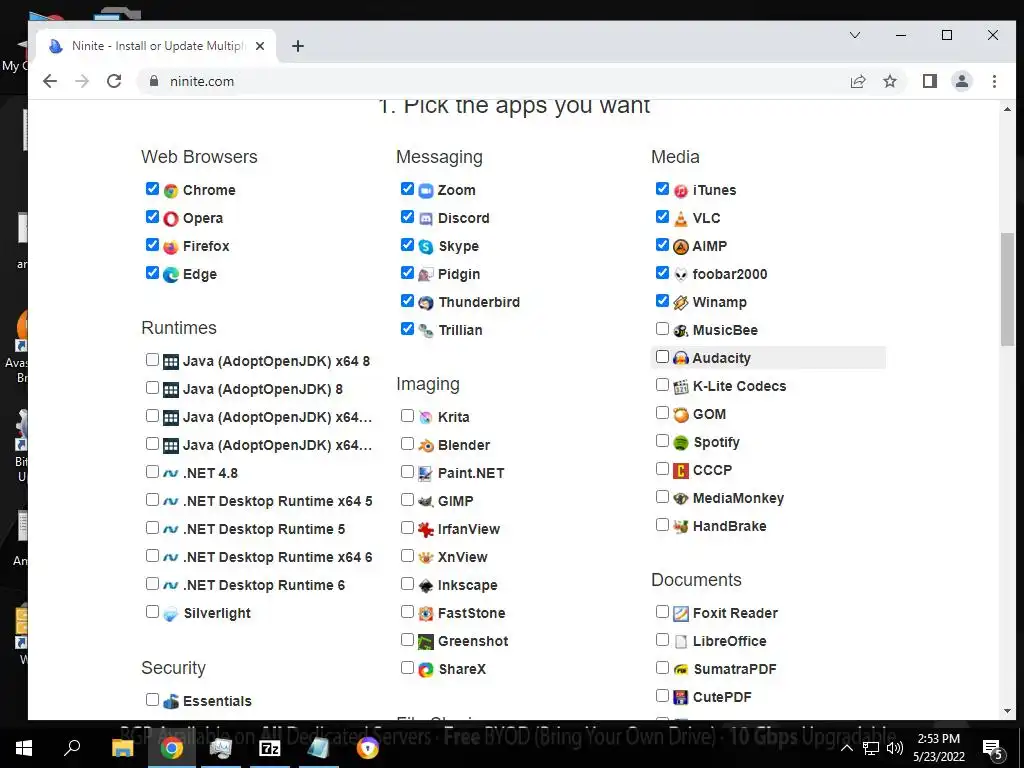1024x768 pixels.
Task: Open File Explorer from the taskbar
Action: tap(122, 748)
